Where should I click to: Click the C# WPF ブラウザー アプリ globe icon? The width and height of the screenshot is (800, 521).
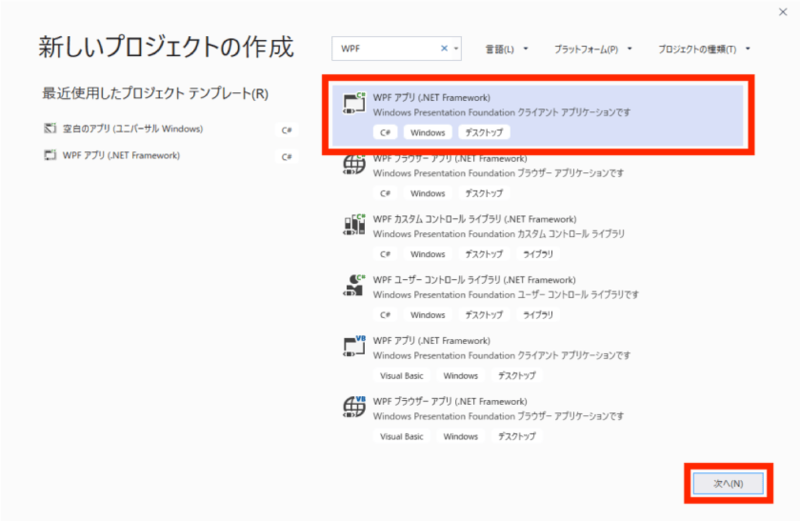pos(354,164)
